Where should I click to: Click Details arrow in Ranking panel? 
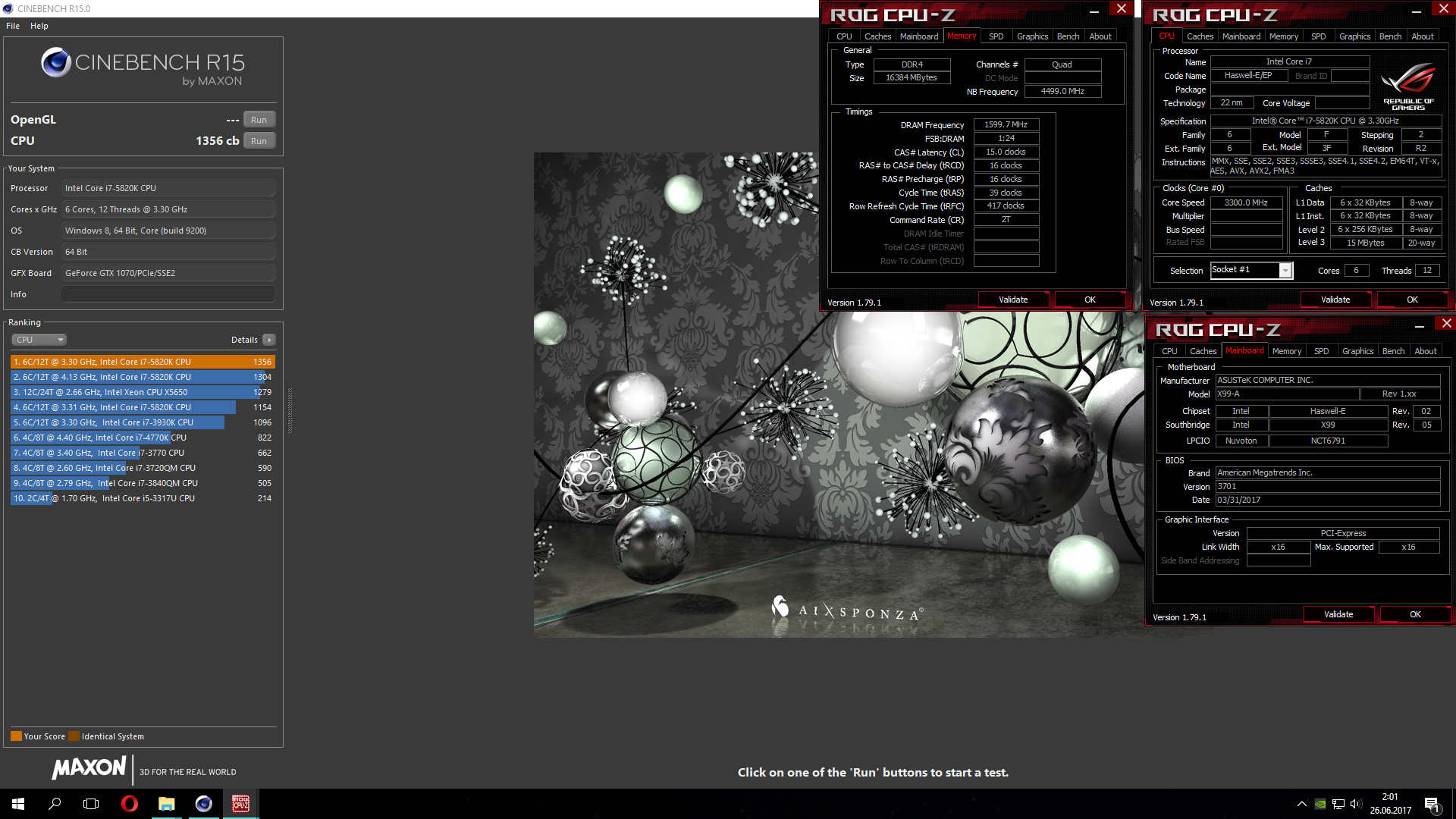pyautogui.click(x=269, y=340)
